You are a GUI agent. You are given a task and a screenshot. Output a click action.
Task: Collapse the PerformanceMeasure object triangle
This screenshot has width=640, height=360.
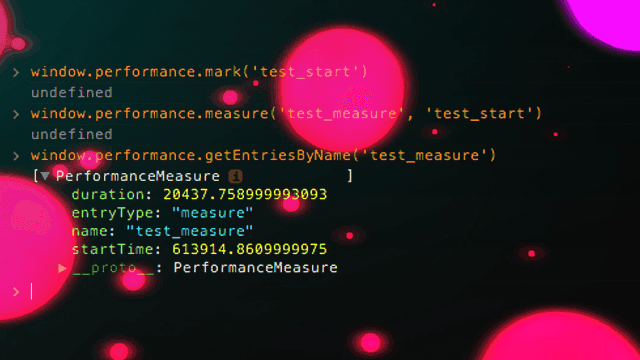point(45,176)
